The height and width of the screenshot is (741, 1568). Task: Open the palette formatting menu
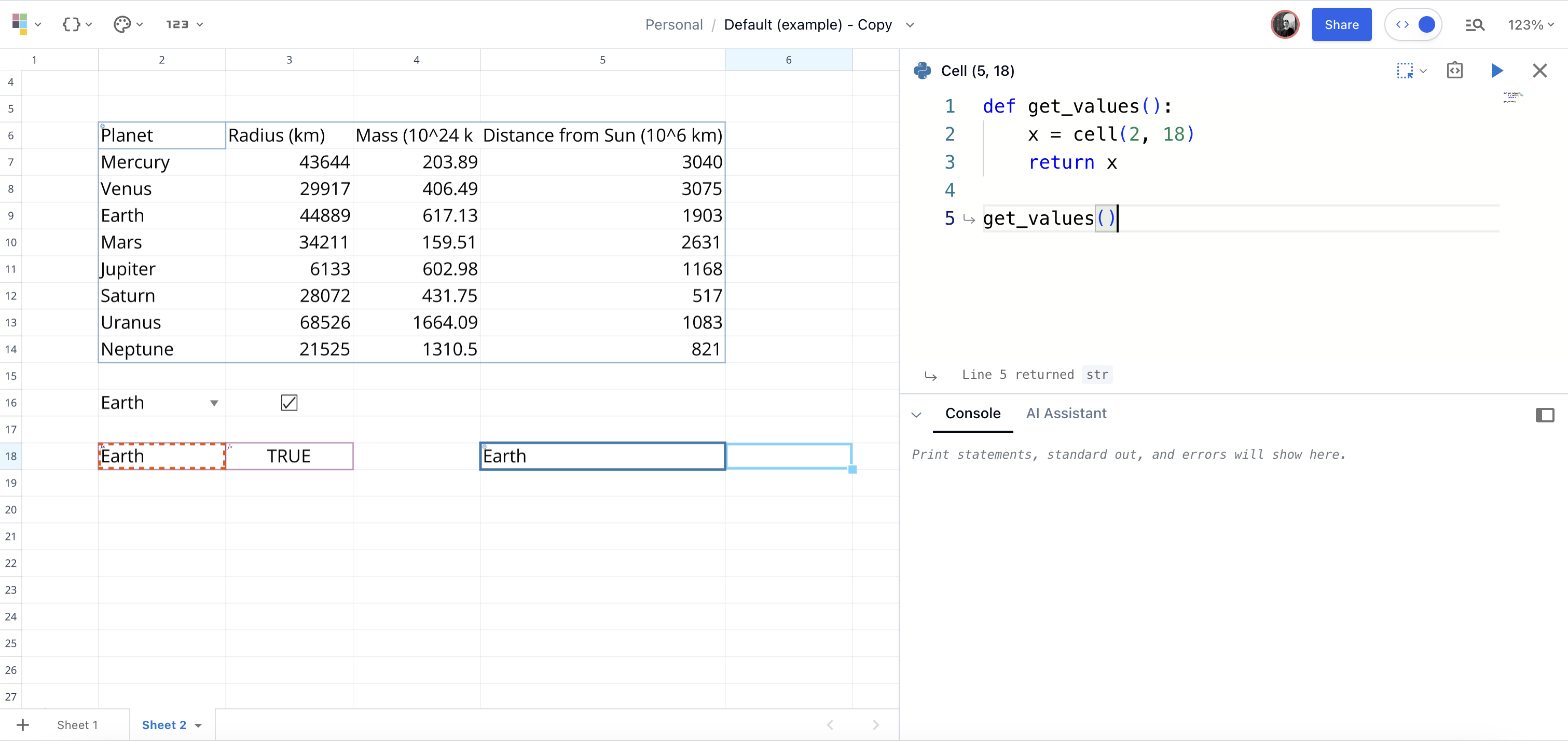(x=128, y=24)
